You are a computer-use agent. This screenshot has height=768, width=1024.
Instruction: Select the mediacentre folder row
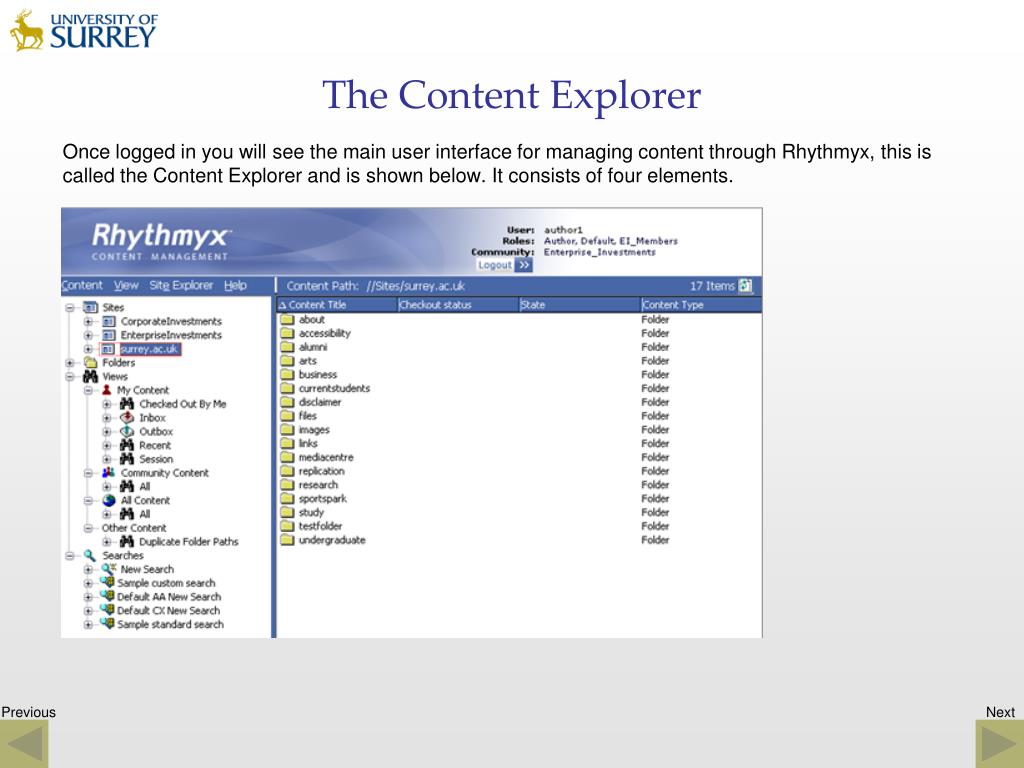point(520,457)
